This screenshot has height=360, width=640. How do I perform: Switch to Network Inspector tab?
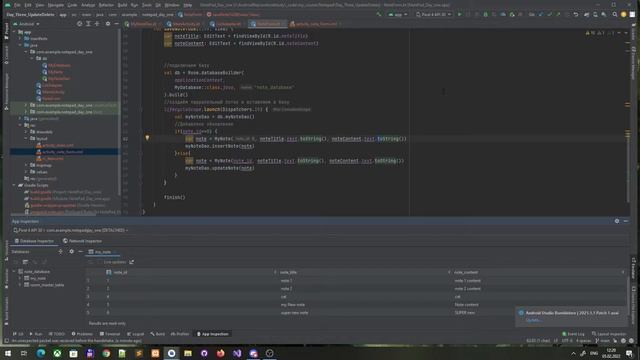[x=82, y=241]
